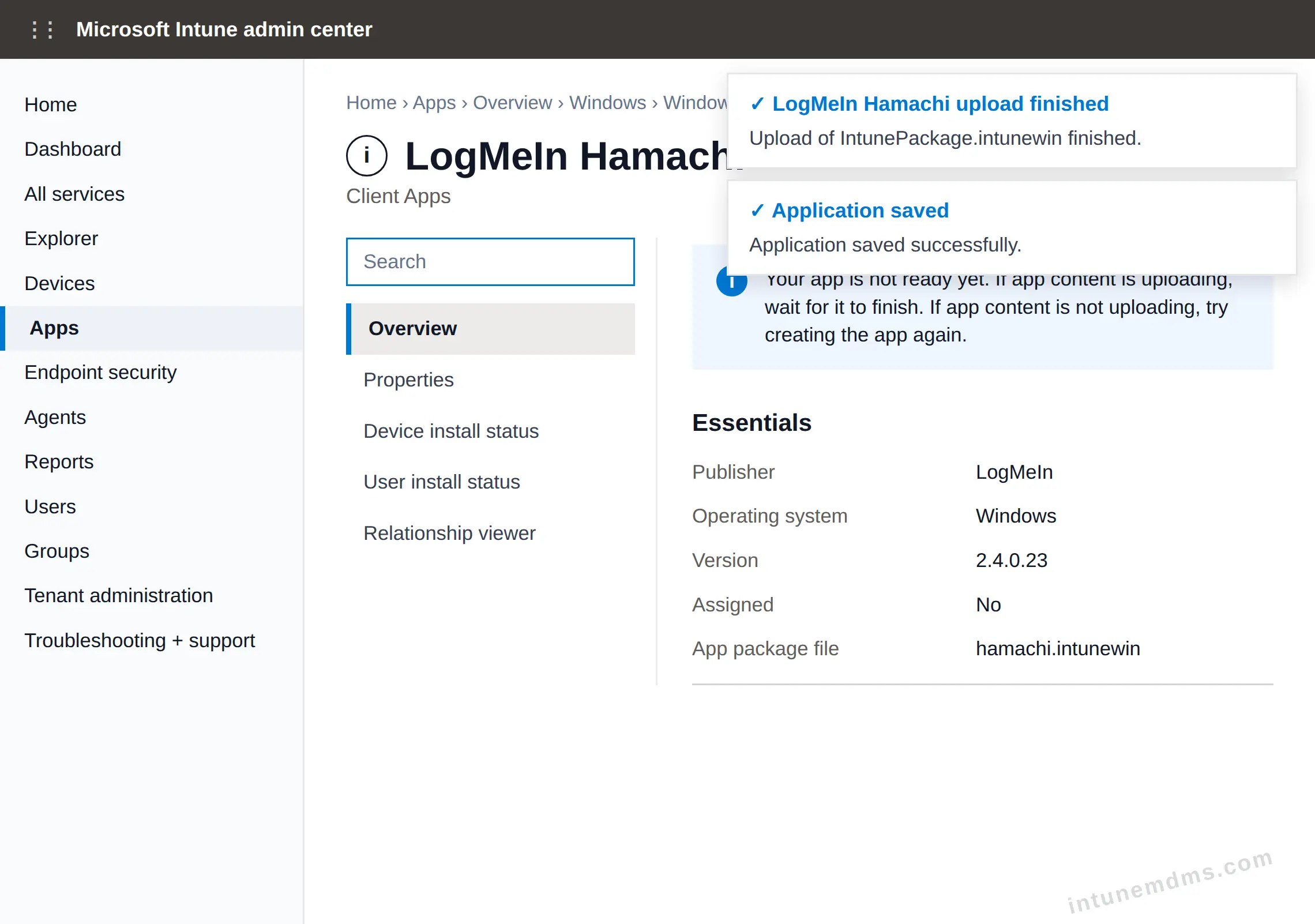
Task: Click the upload finished checkmark icon
Action: [757, 104]
